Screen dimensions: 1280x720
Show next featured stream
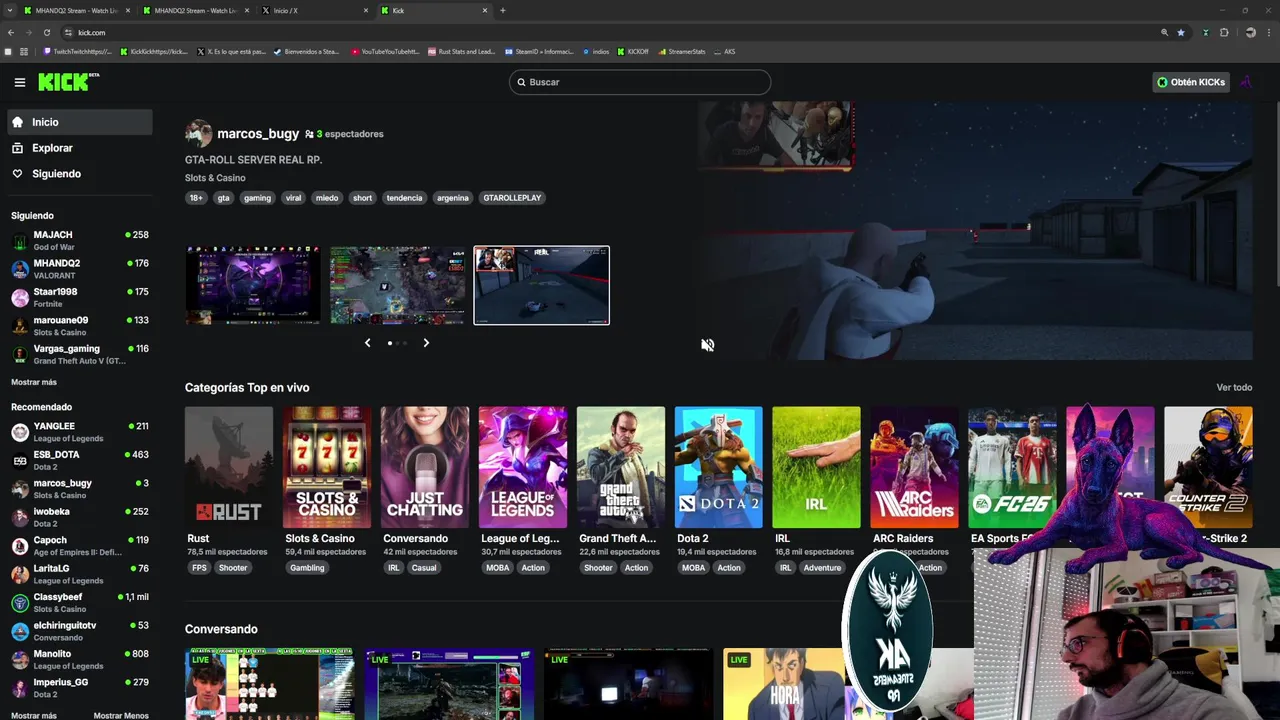point(426,343)
